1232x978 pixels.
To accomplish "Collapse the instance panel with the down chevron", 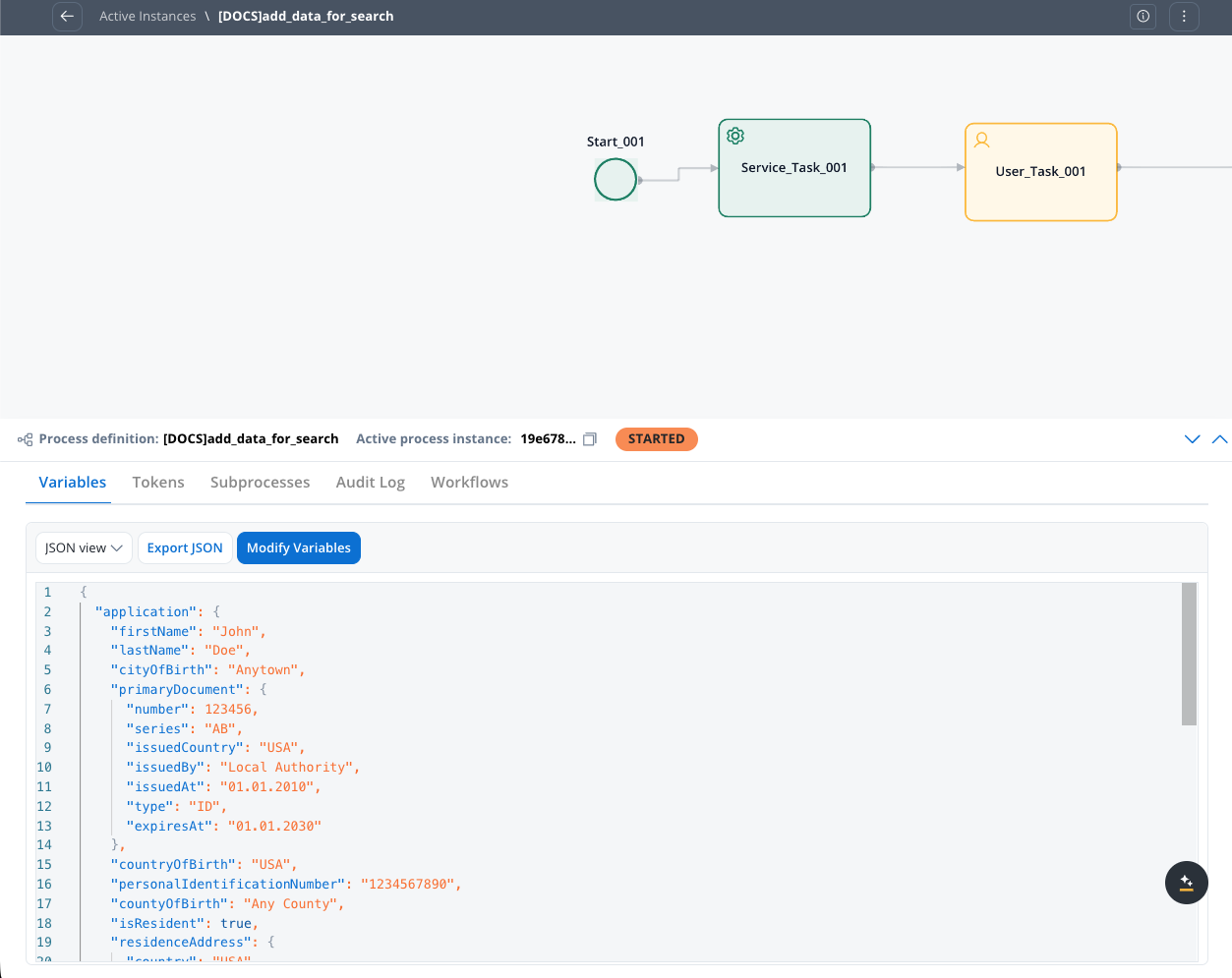I will point(1192,439).
